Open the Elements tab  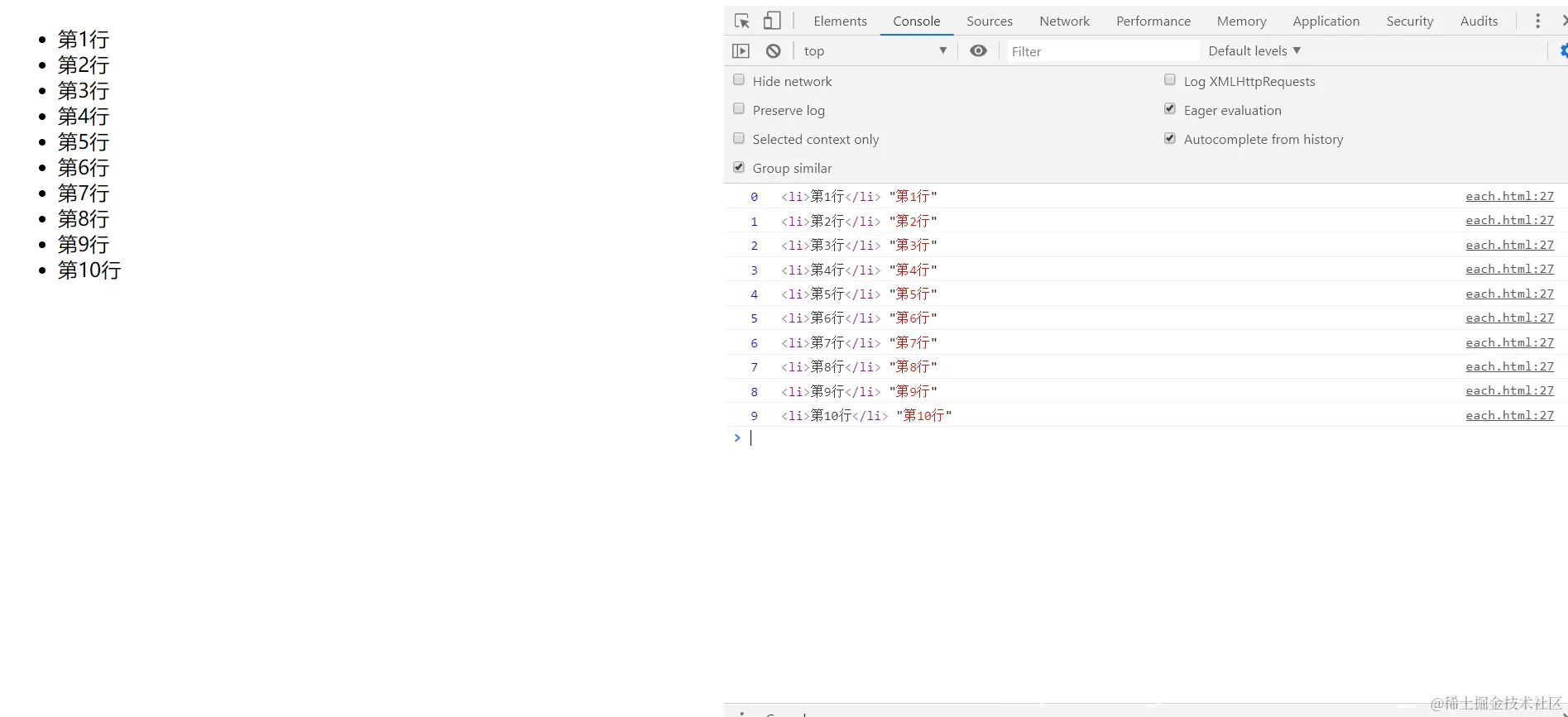(x=840, y=22)
